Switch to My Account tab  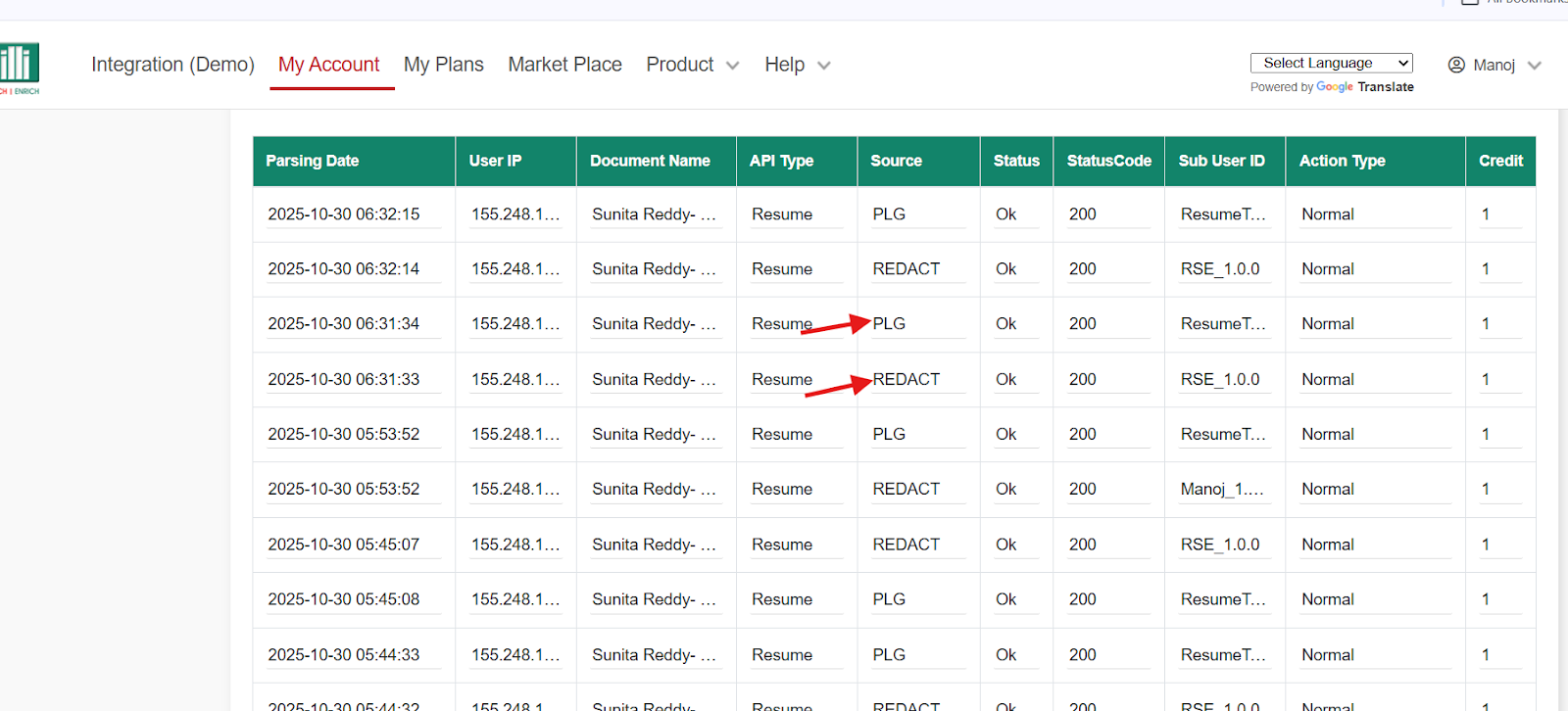[328, 65]
